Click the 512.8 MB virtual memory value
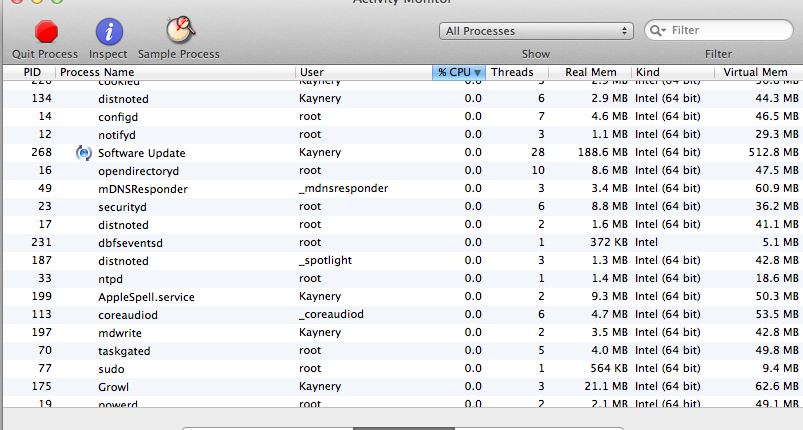The height and width of the screenshot is (430, 803). [x=773, y=153]
